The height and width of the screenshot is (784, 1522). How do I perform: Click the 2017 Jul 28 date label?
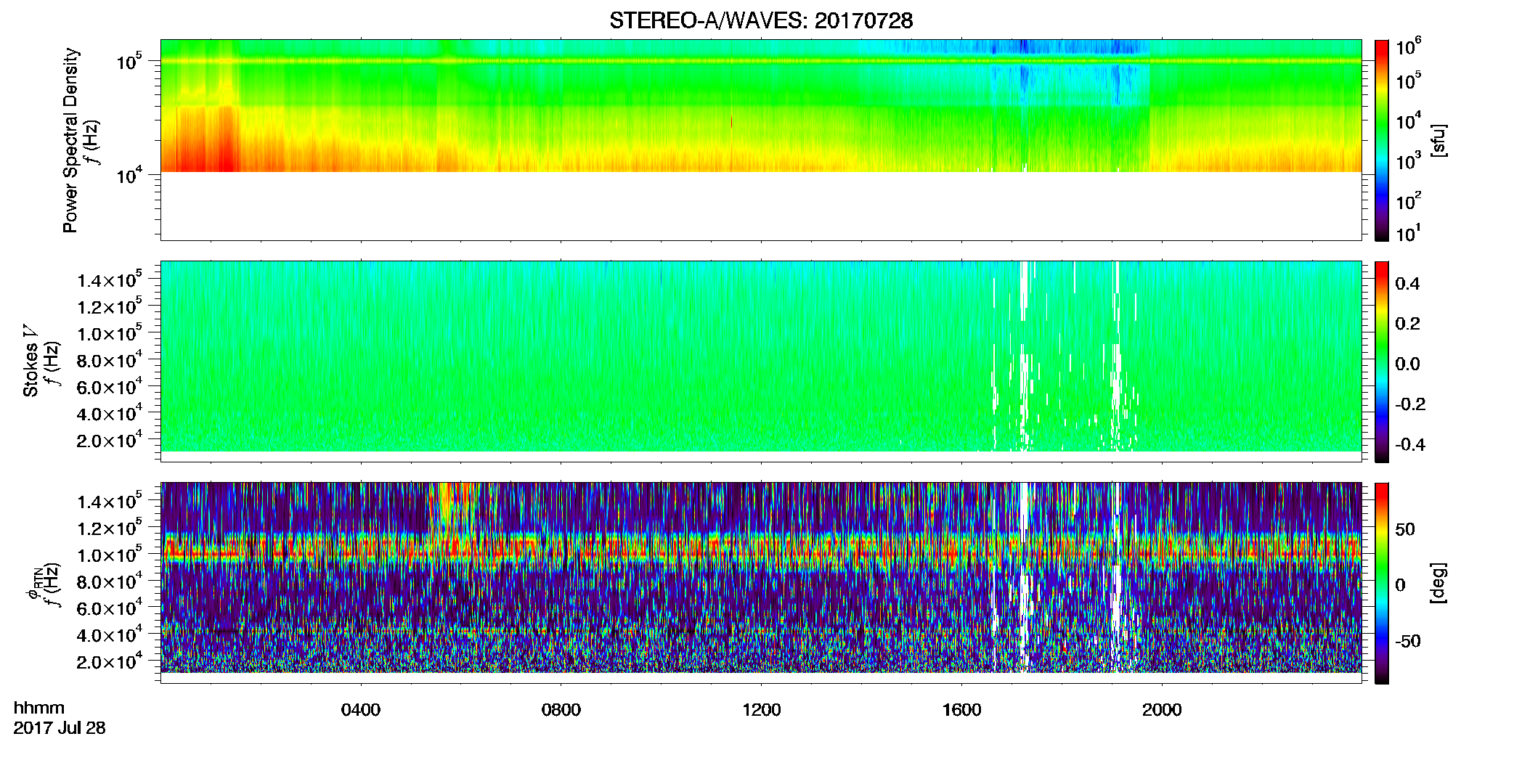point(60,728)
